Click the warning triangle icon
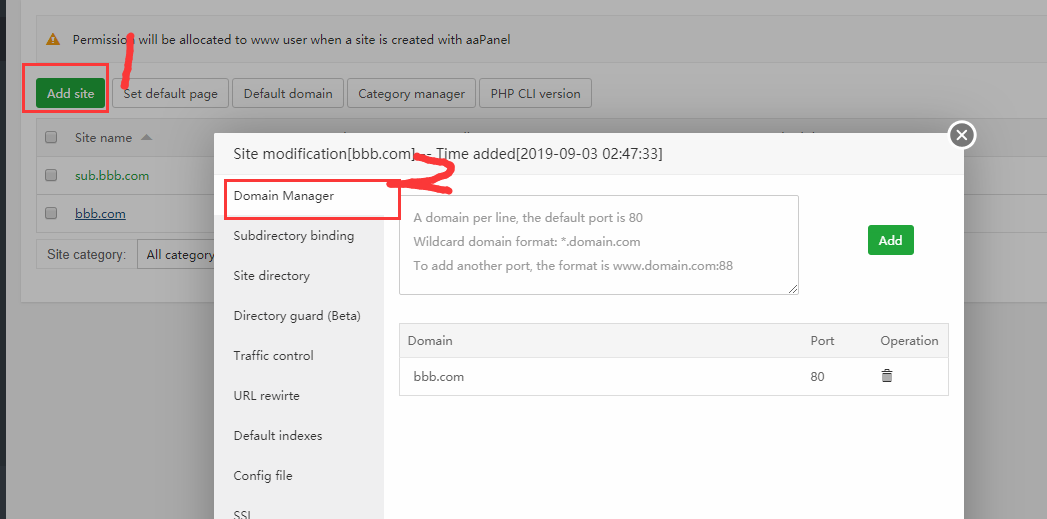Screen dimensions: 1047x519 53,40
